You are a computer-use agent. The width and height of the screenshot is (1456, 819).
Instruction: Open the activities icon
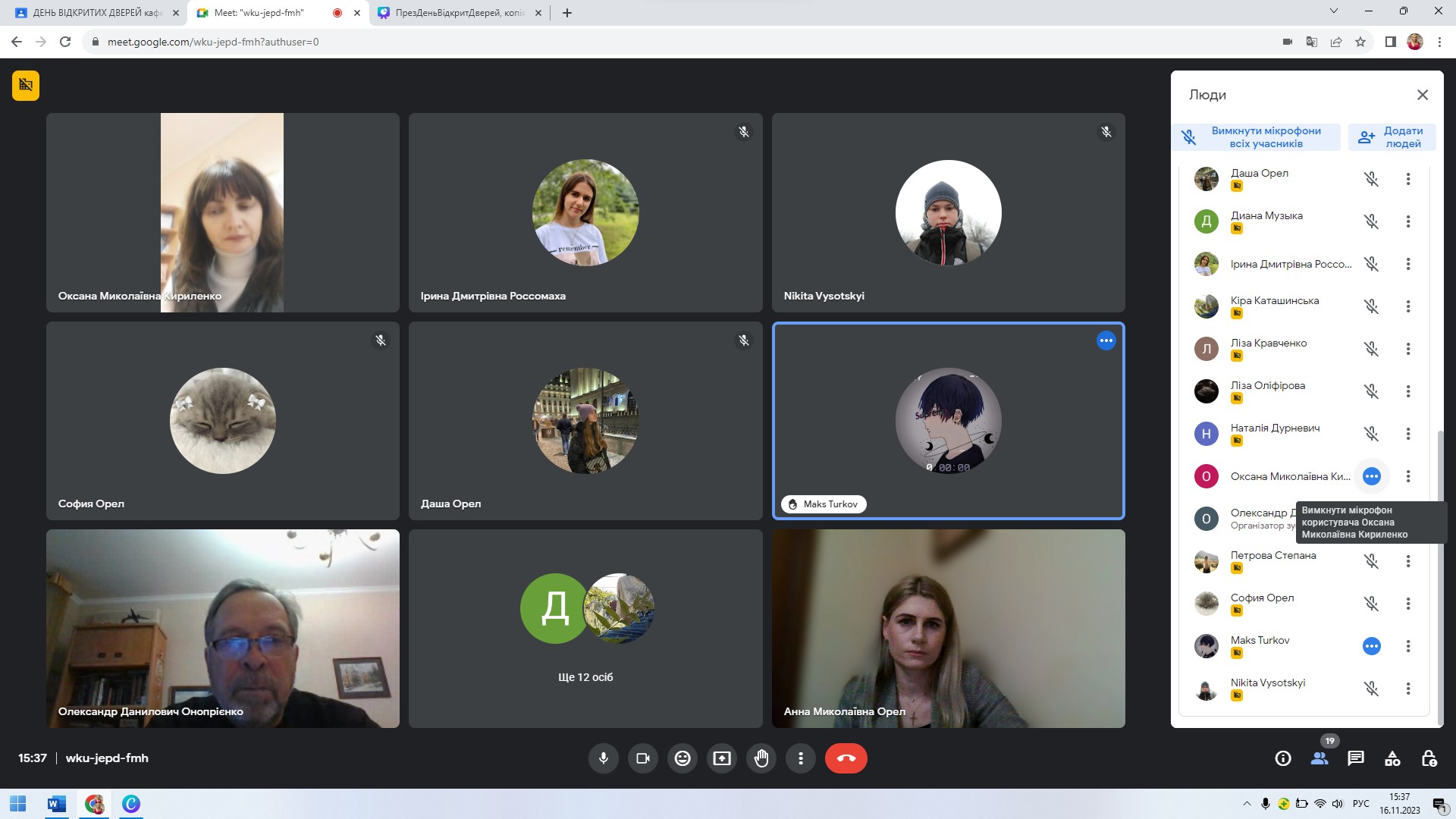[1392, 758]
